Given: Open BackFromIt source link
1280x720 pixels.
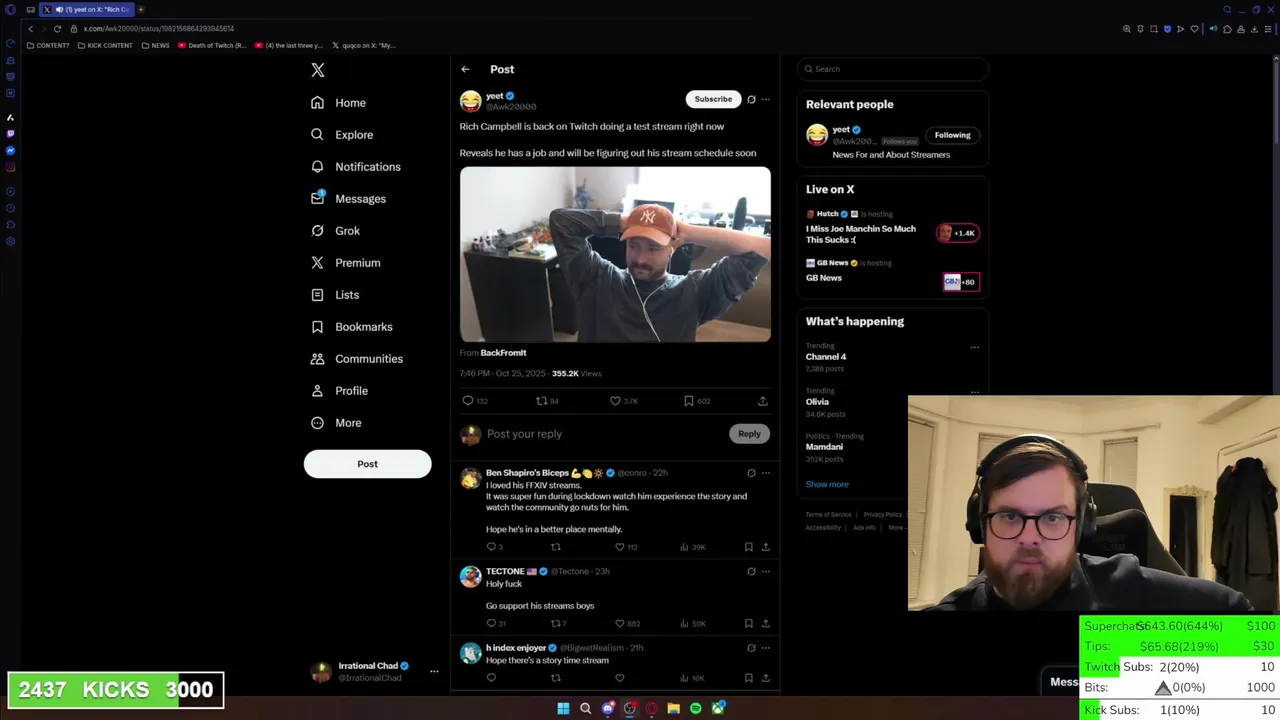Looking at the screenshot, I should coord(503,353).
